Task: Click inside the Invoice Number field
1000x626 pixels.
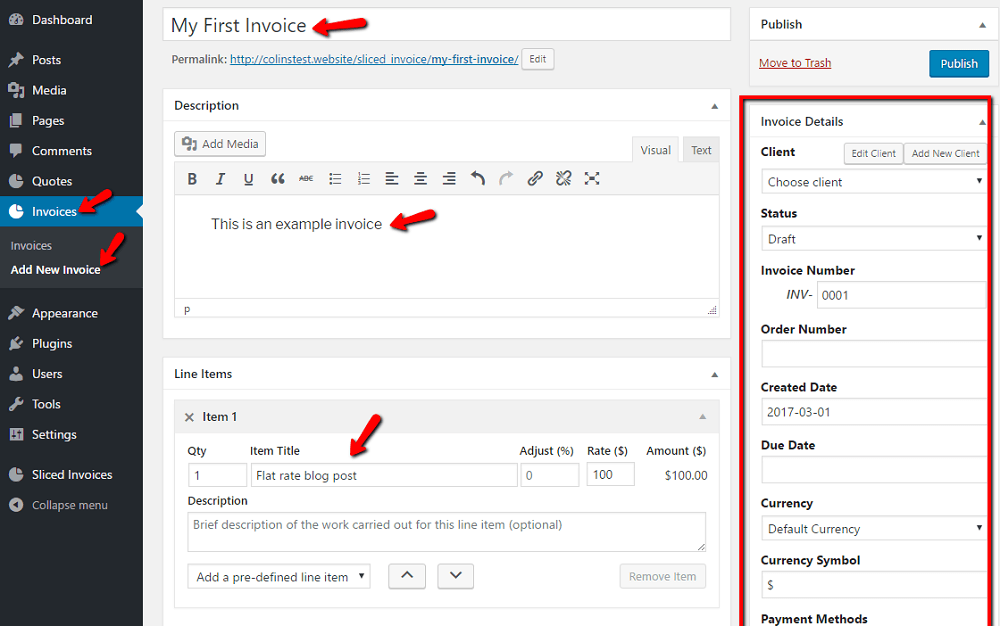Action: click(901, 294)
